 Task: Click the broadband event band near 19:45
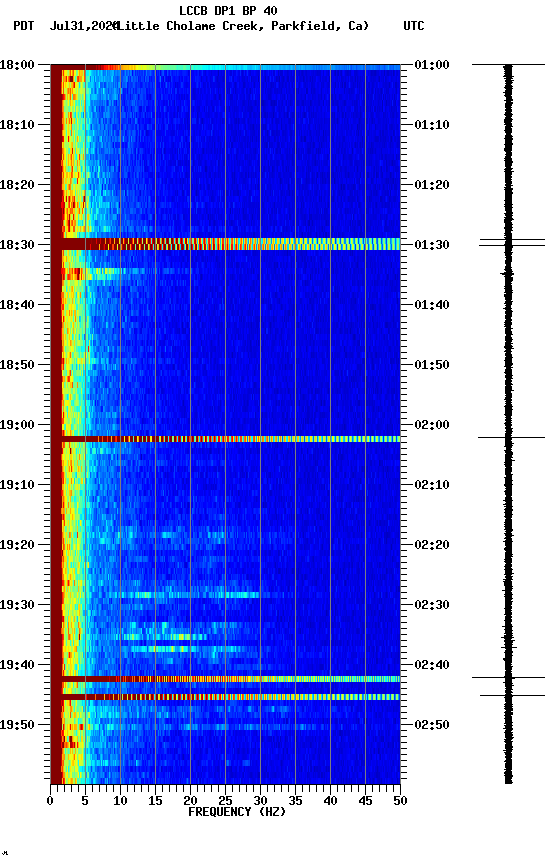point(225,698)
